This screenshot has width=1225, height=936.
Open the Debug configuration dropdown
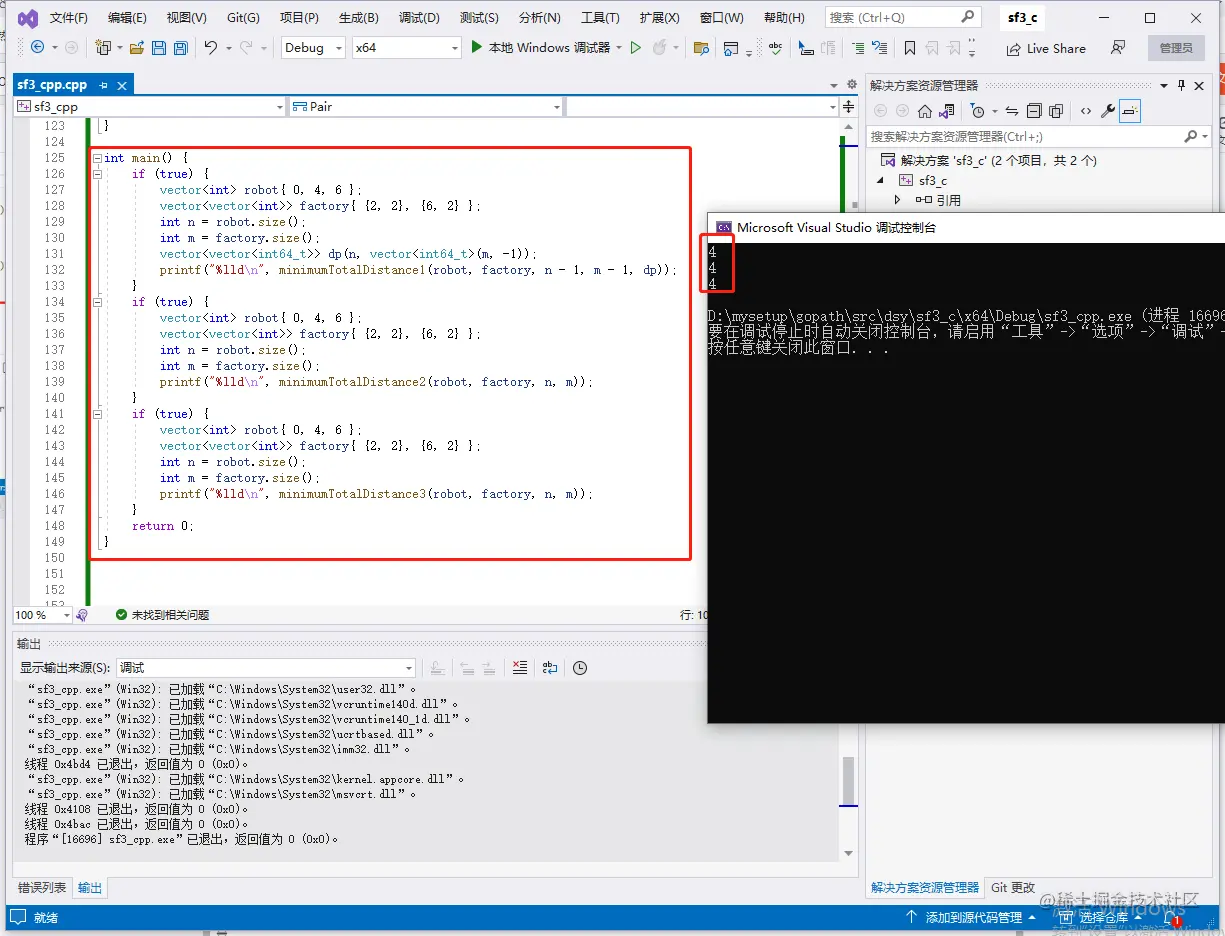point(313,47)
